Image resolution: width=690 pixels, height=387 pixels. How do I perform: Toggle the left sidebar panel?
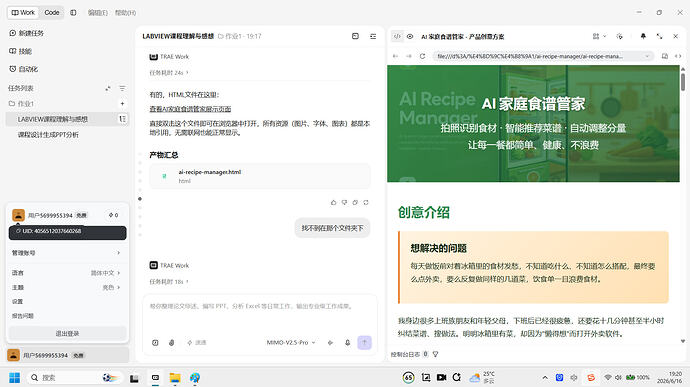(x=73, y=13)
